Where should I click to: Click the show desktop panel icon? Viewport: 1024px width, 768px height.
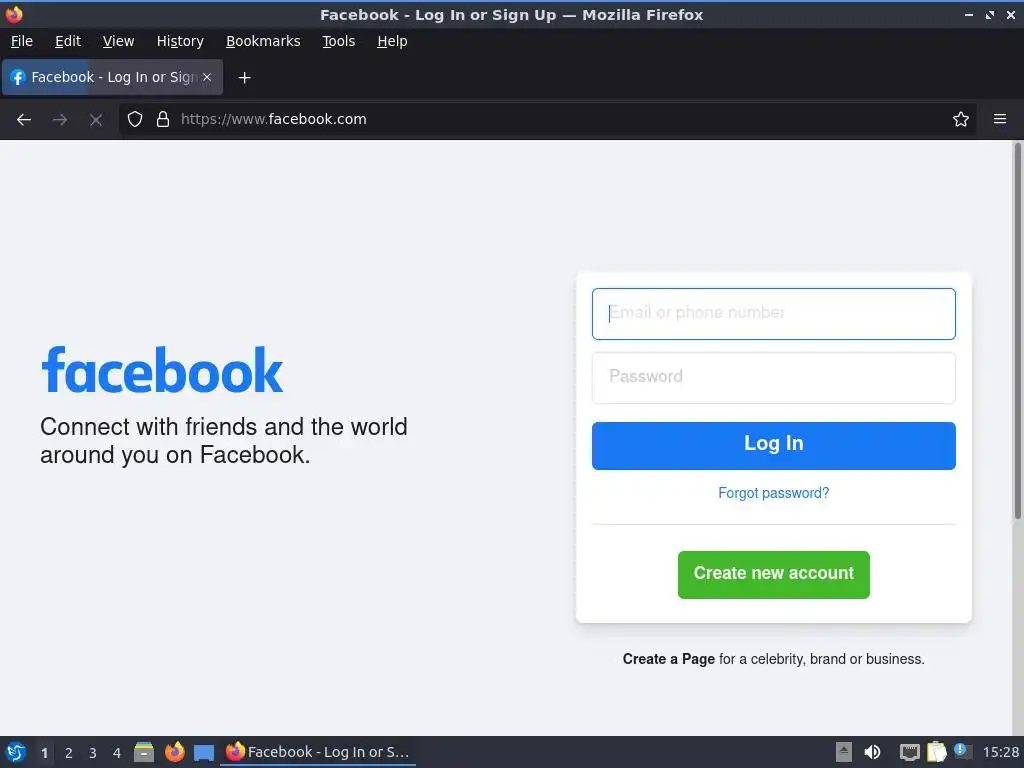point(204,753)
